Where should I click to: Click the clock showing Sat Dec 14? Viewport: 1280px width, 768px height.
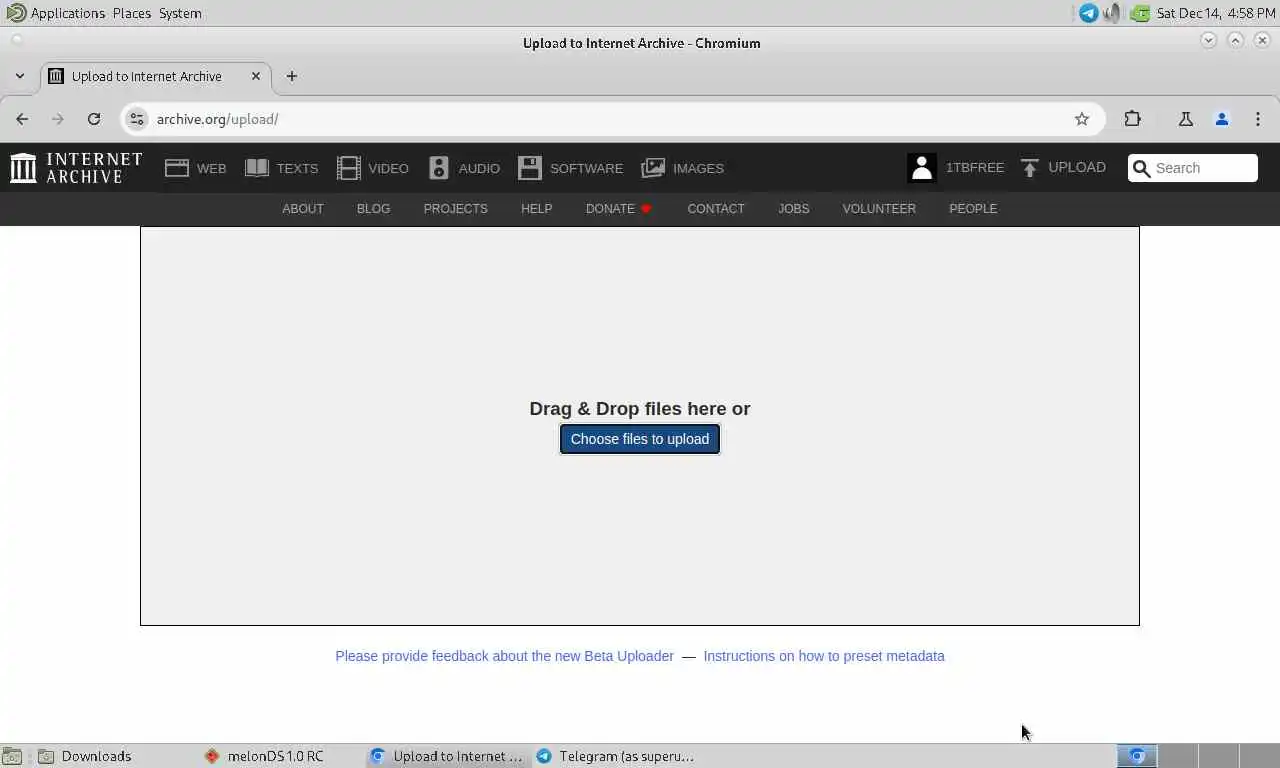1215,13
